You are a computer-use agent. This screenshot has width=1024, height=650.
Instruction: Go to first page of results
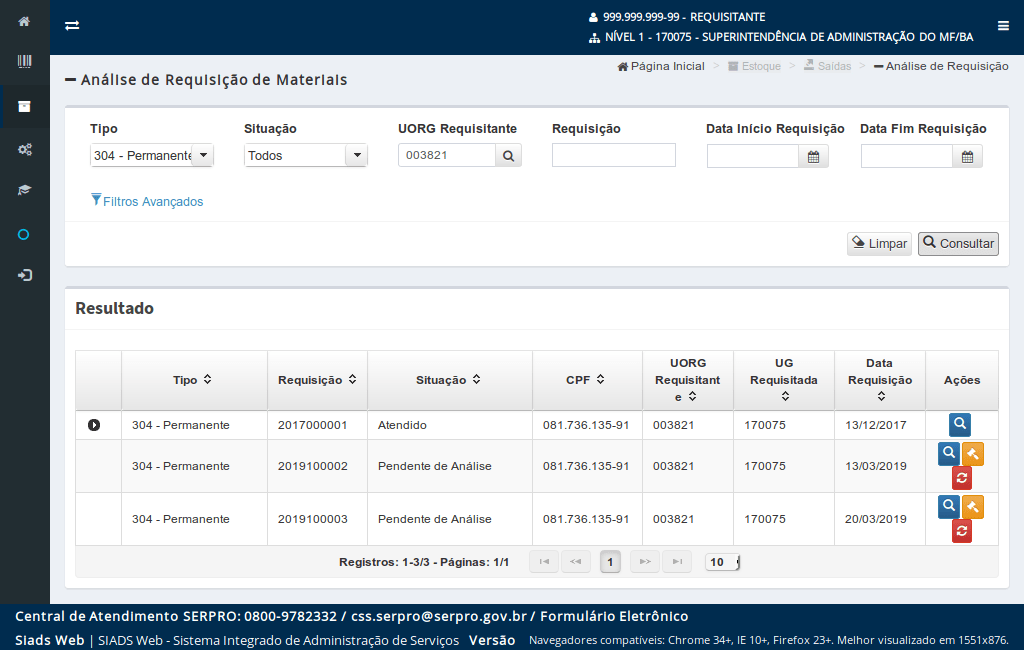coord(544,562)
